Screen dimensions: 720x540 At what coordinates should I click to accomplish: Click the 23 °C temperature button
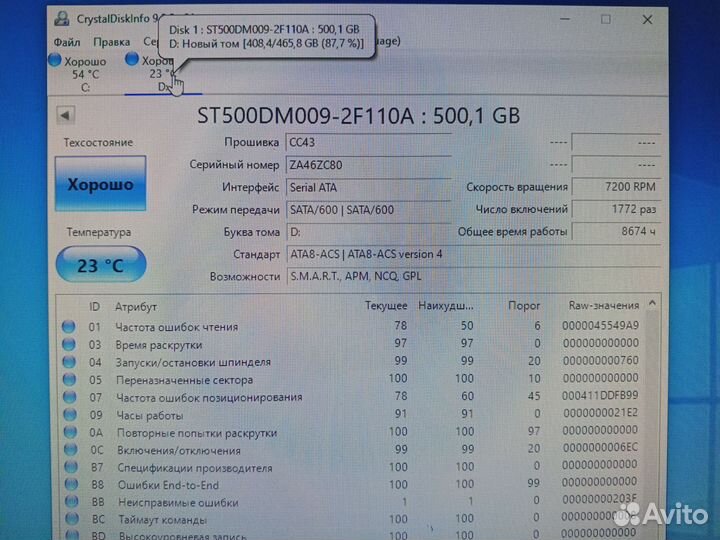(x=100, y=266)
